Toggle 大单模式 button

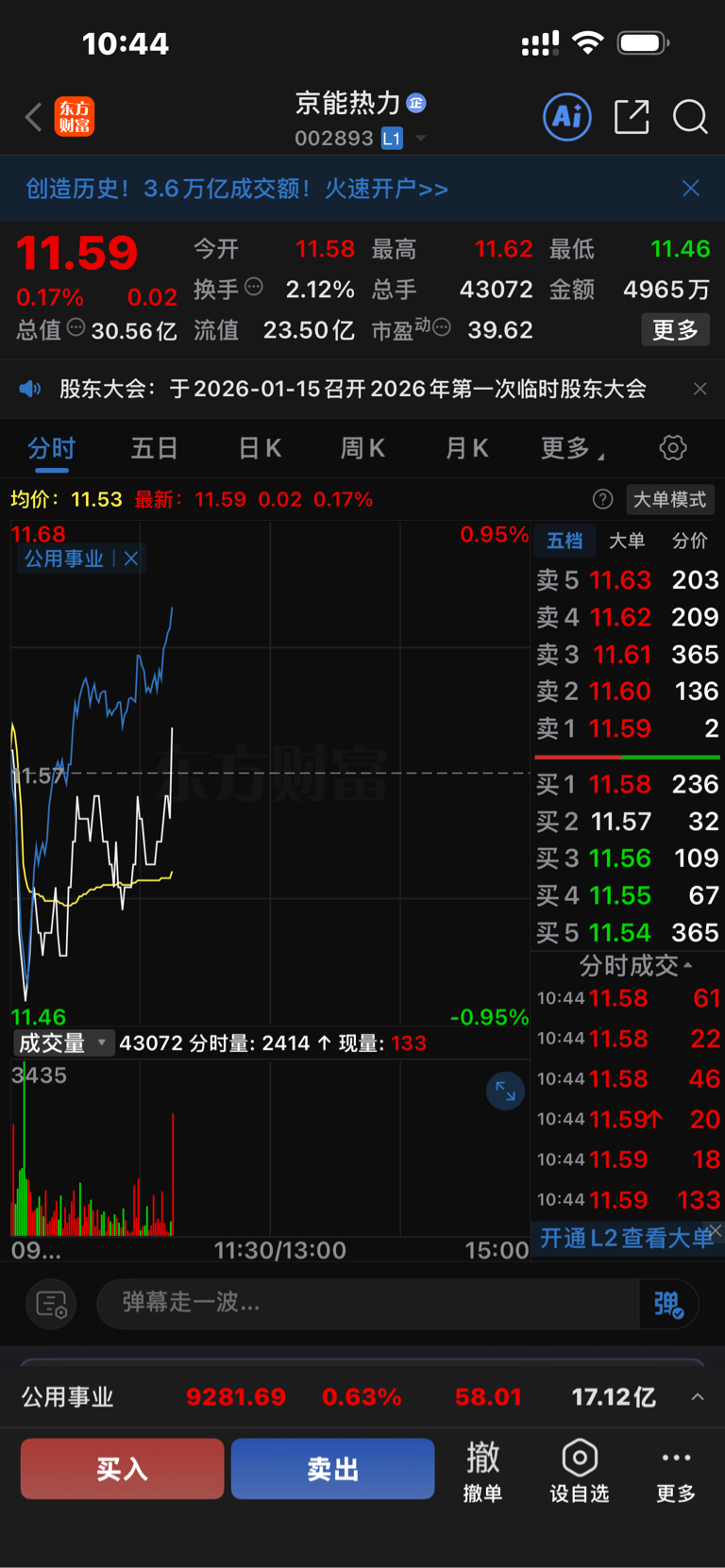669,499
